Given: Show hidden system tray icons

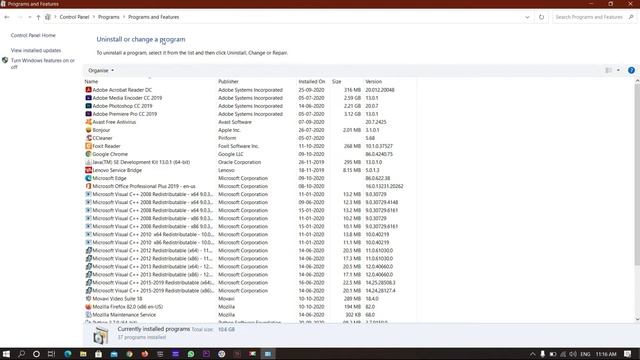Looking at the screenshot, I should (533, 354).
